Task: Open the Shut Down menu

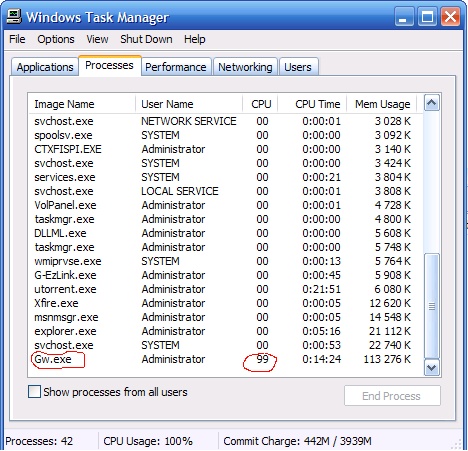Action: click(146, 39)
